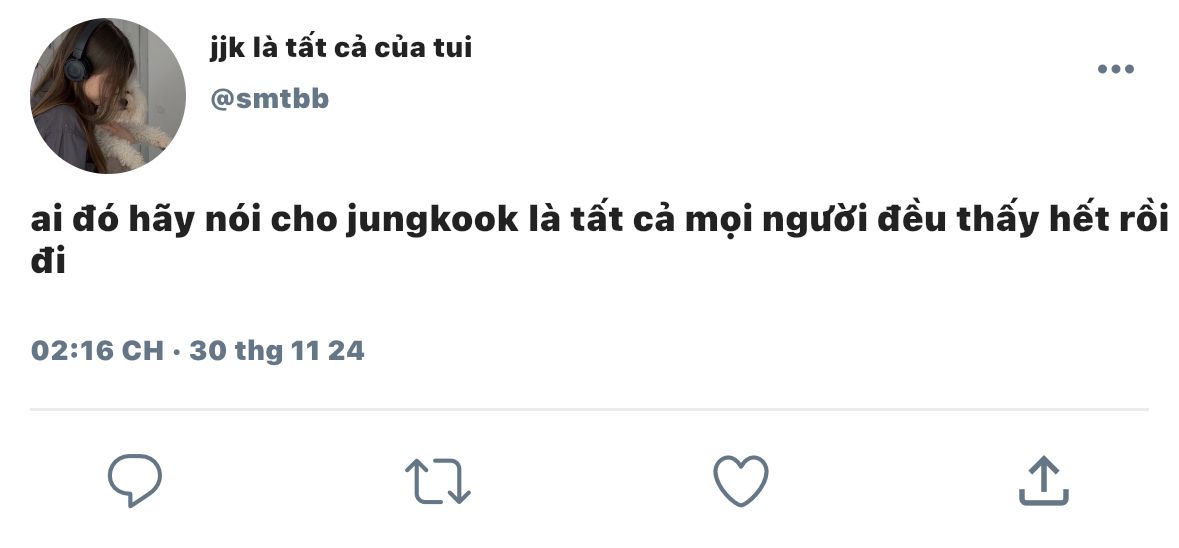Retweet this post with the arrows icon
1179x548 pixels.
[x=438, y=480]
